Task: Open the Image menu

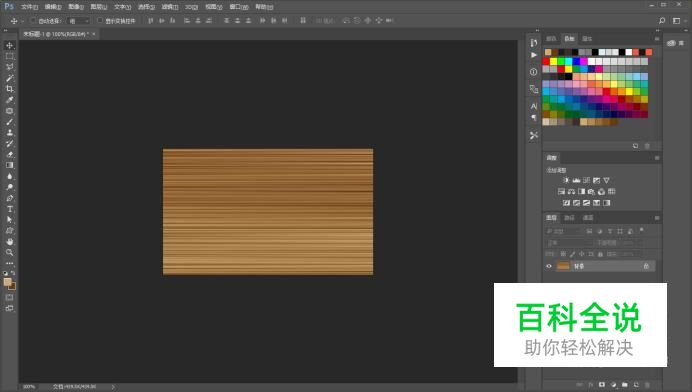Action: click(x=76, y=7)
